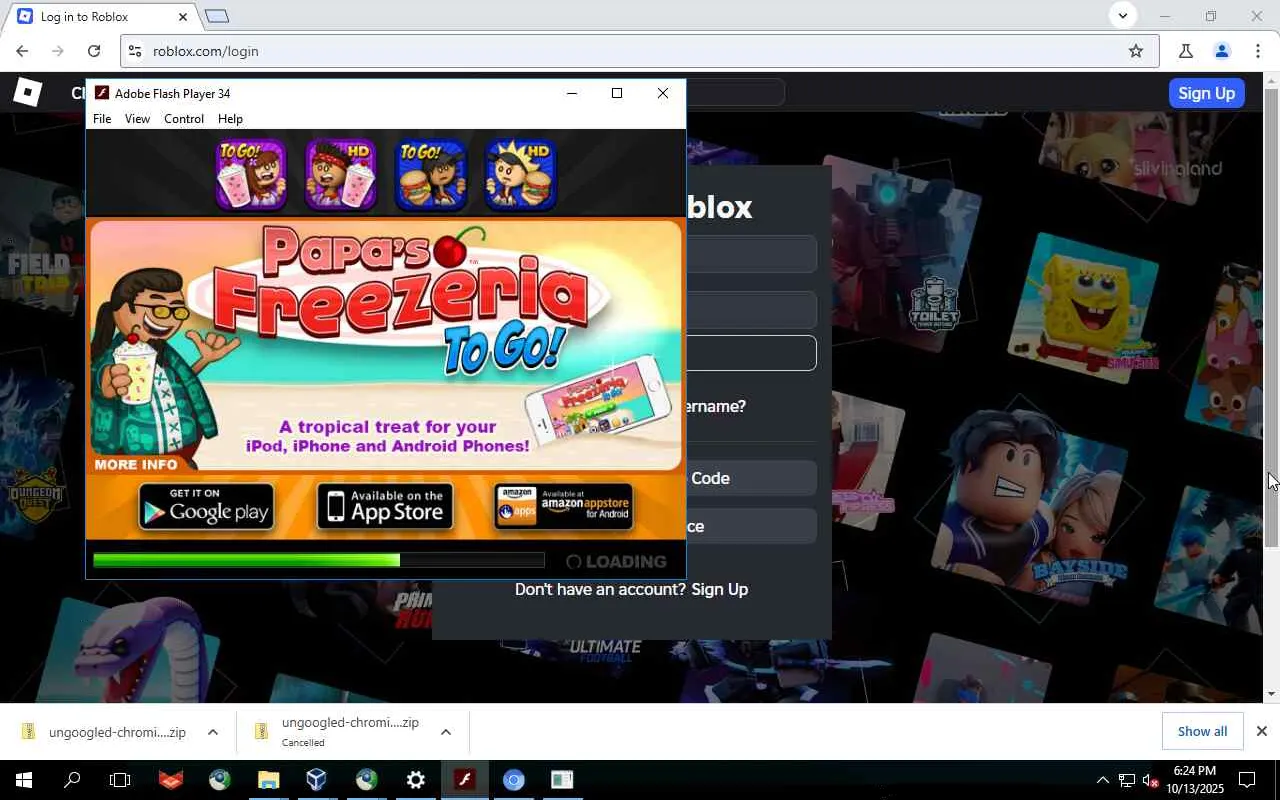Open the Chrome profile icon
This screenshot has width=1280, height=800.
click(x=1222, y=51)
